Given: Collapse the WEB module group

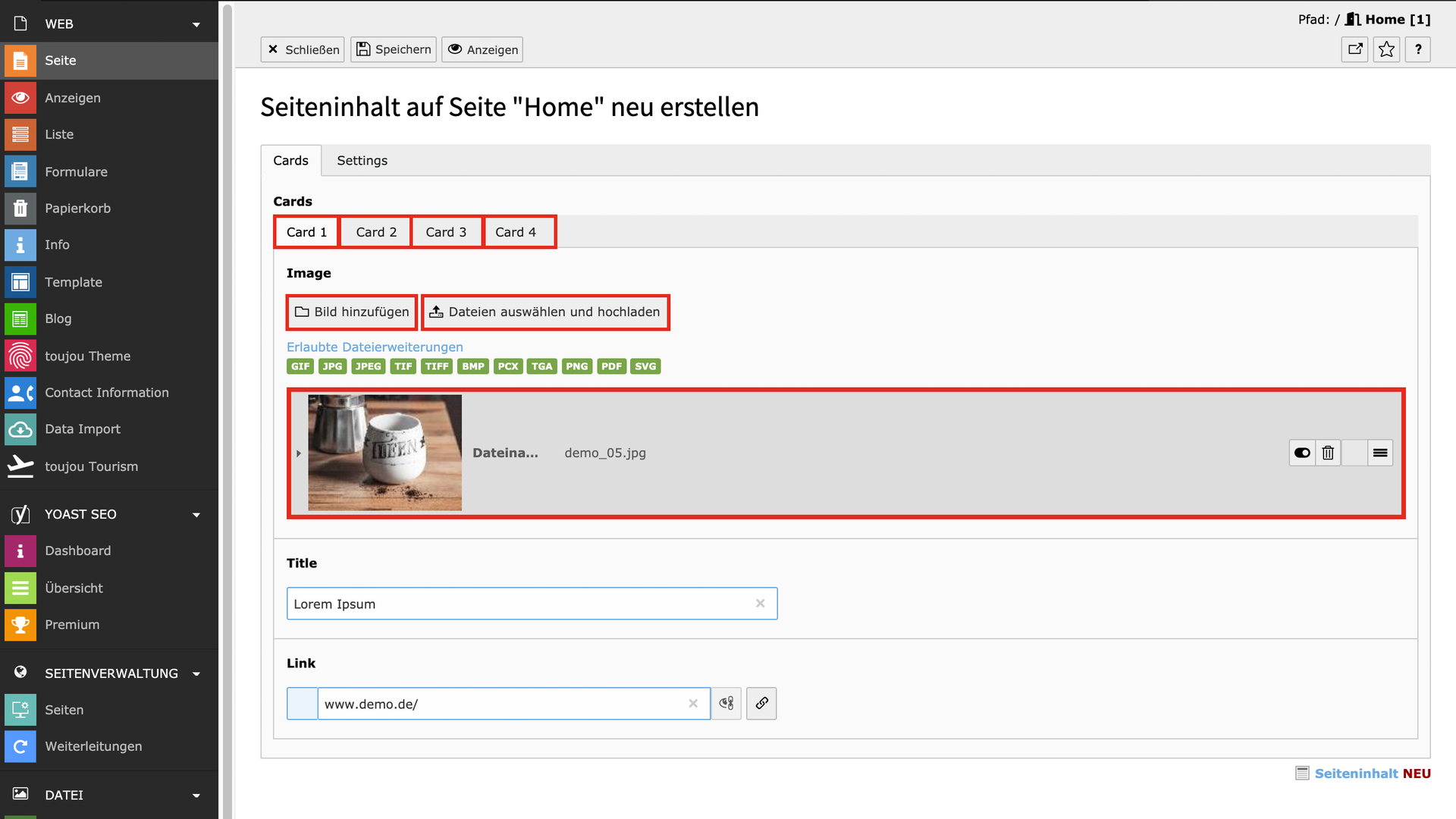Looking at the screenshot, I should pos(196,24).
